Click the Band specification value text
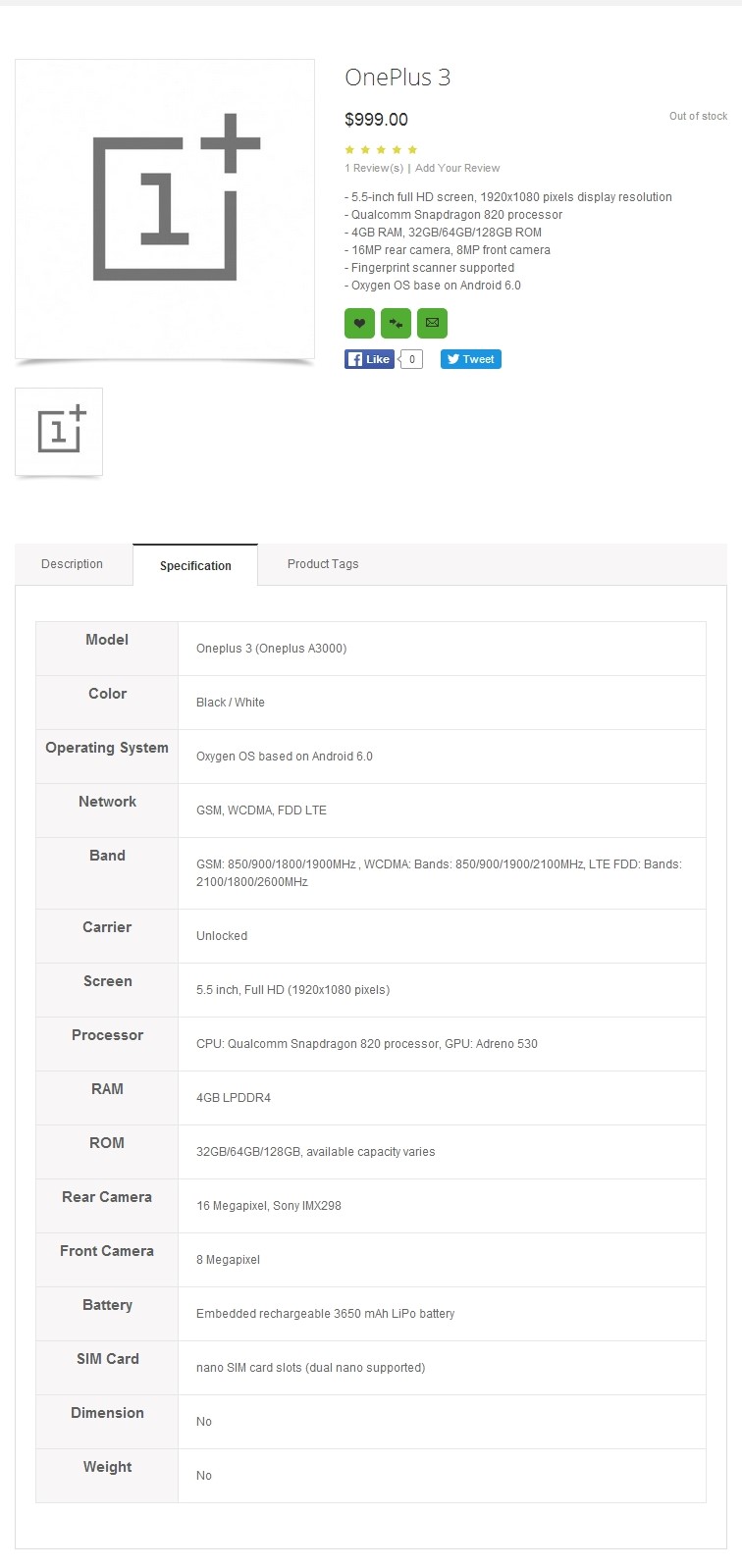 (x=439, y=873)
